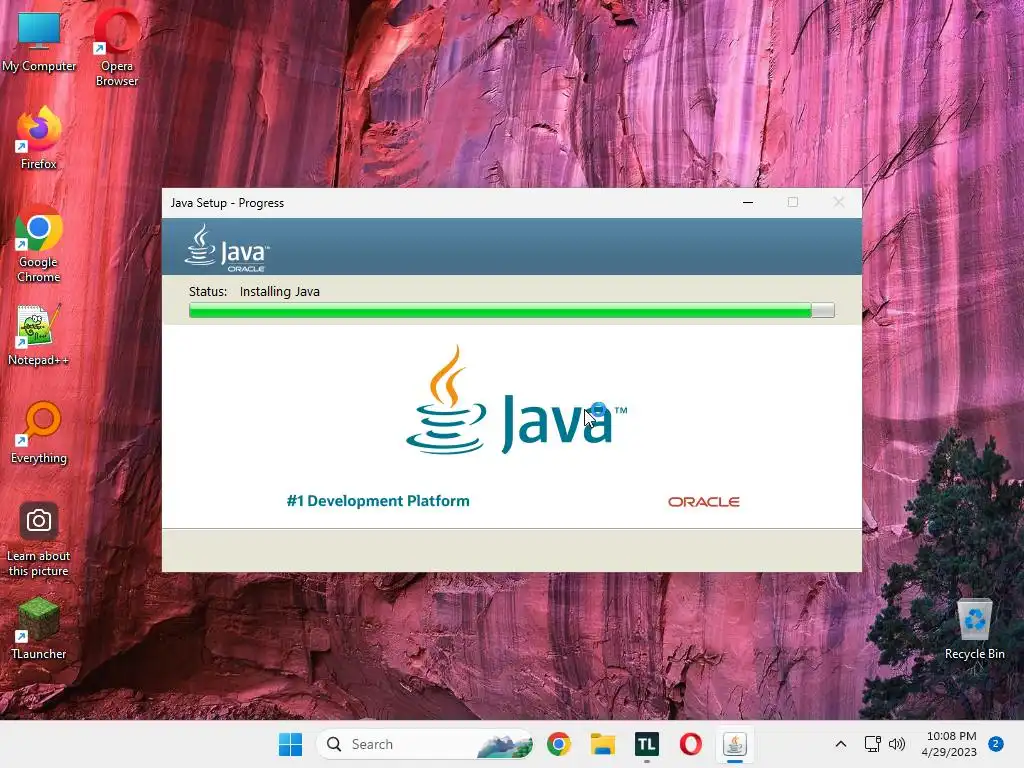Click the ORACLE logo in installer banner
The width and height of the screenshot is (1024, 768).
(x=703, y=502)
